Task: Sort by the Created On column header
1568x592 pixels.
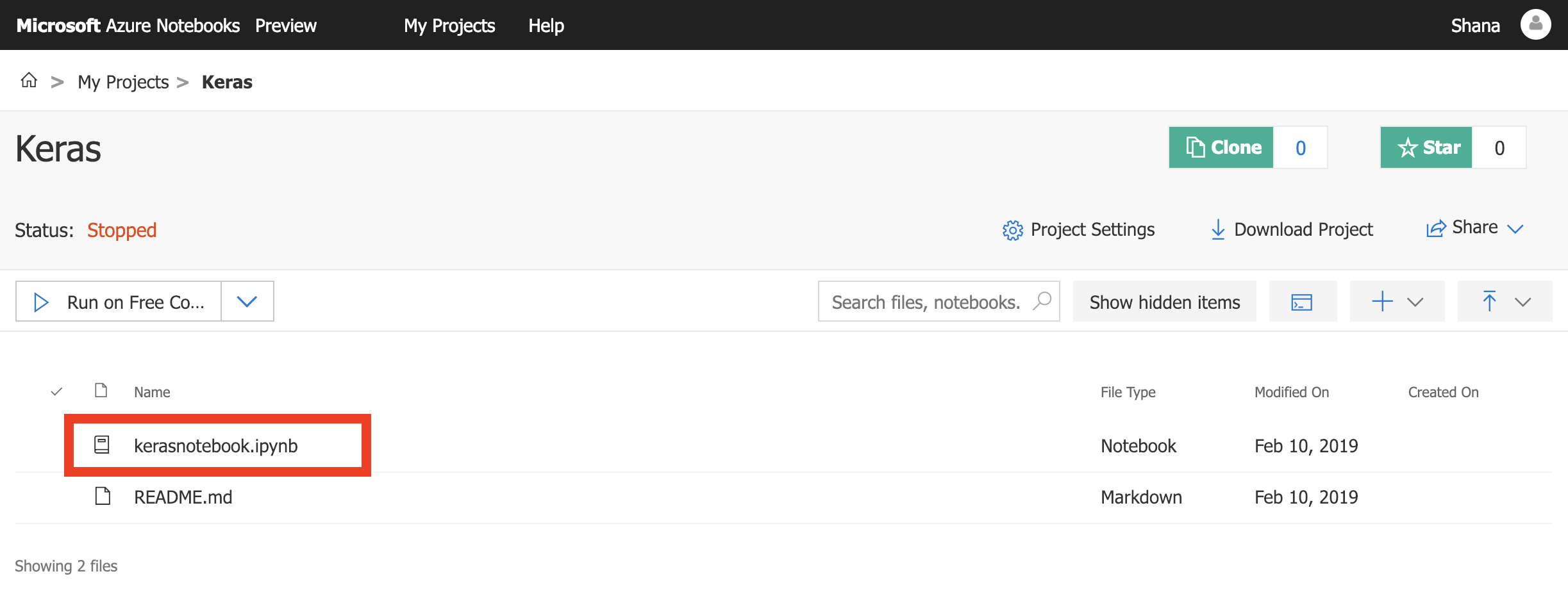Action: tap(1443, 392)
